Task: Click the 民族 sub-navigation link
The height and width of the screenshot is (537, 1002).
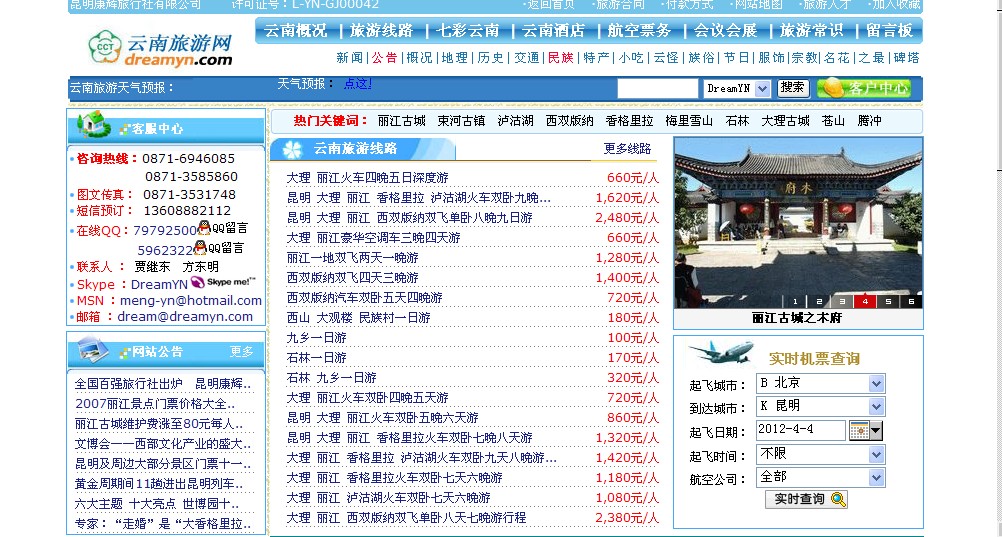Action: (560, 58)
